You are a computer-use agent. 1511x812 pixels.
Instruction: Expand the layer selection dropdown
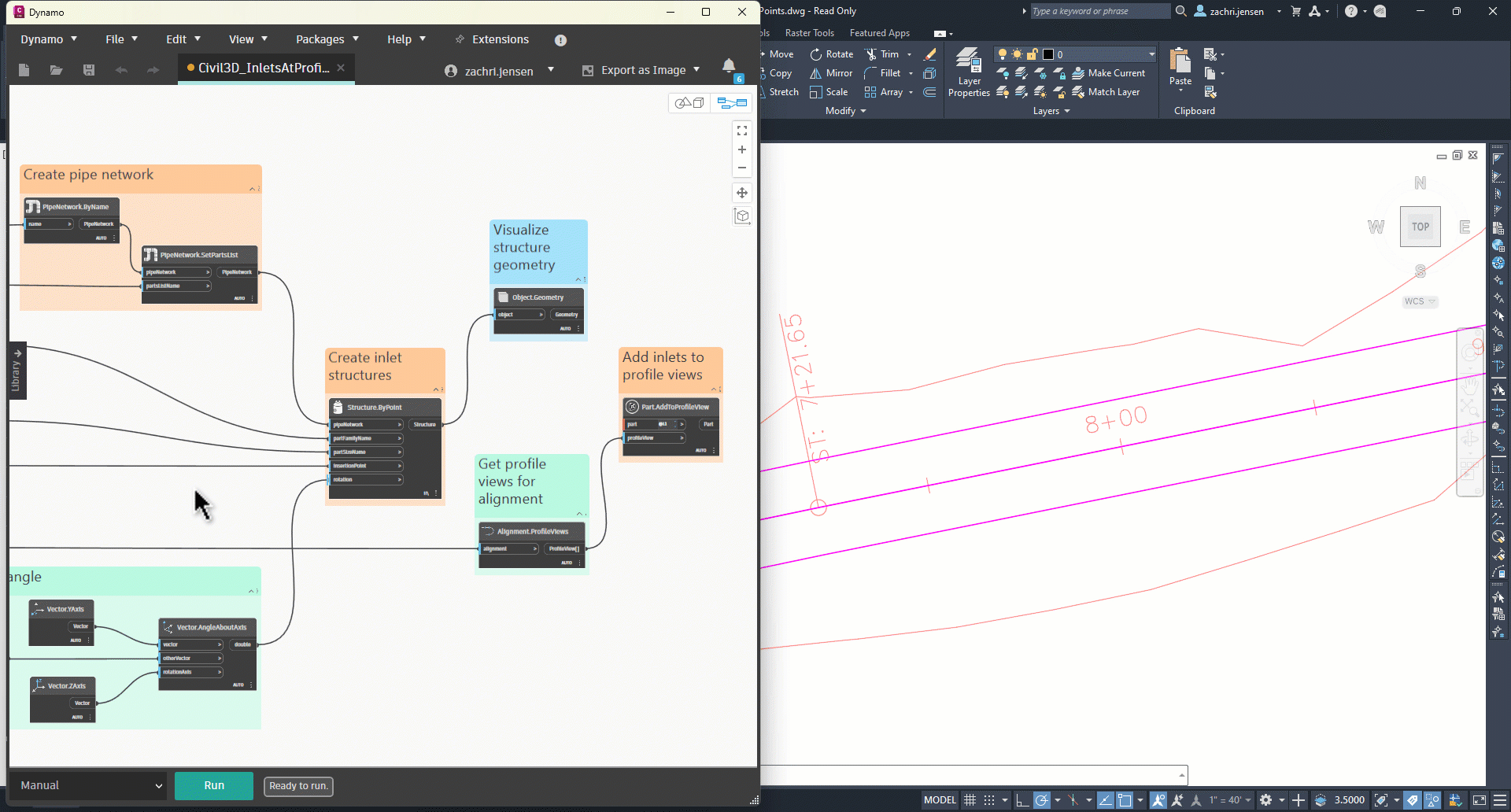pos(1151,54)
